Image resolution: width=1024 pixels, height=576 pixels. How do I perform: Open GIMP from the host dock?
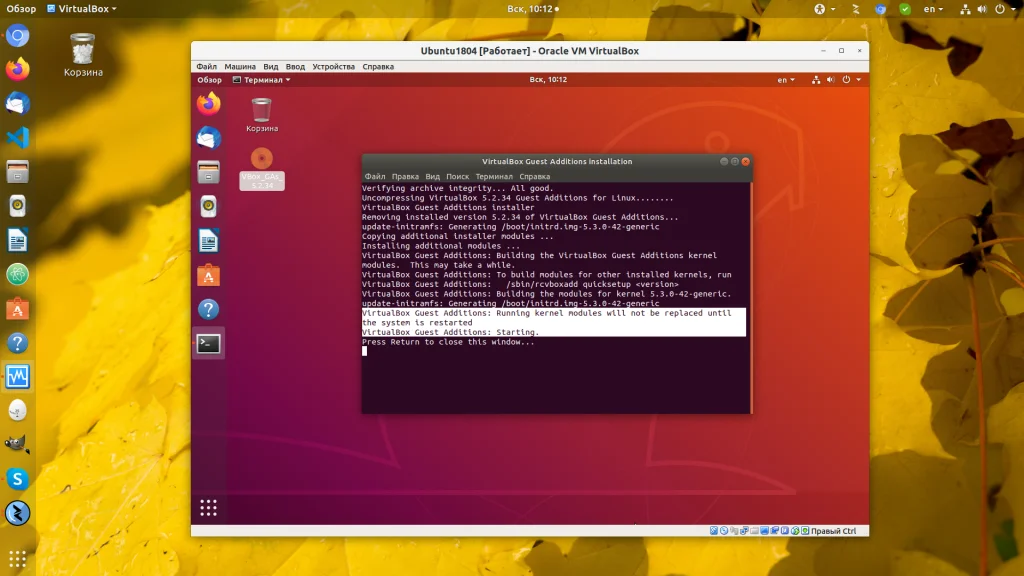tap(18, 445)
